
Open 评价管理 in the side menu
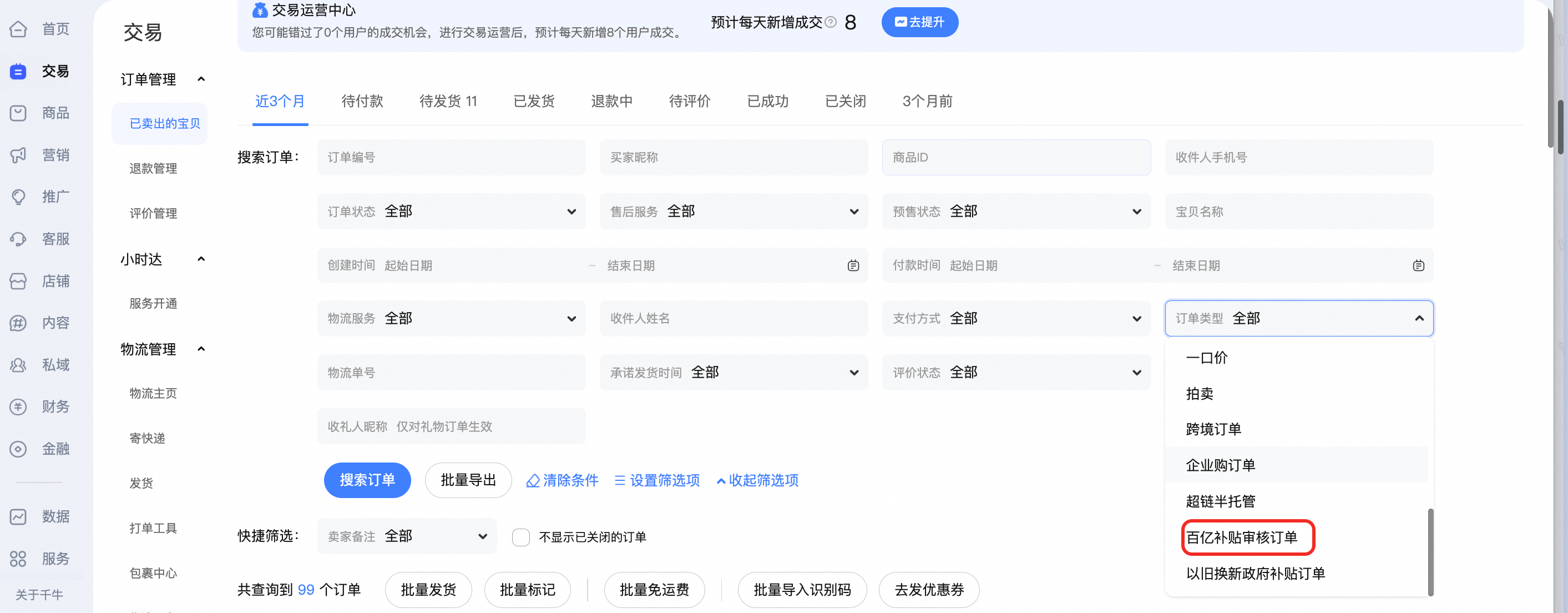153,214
